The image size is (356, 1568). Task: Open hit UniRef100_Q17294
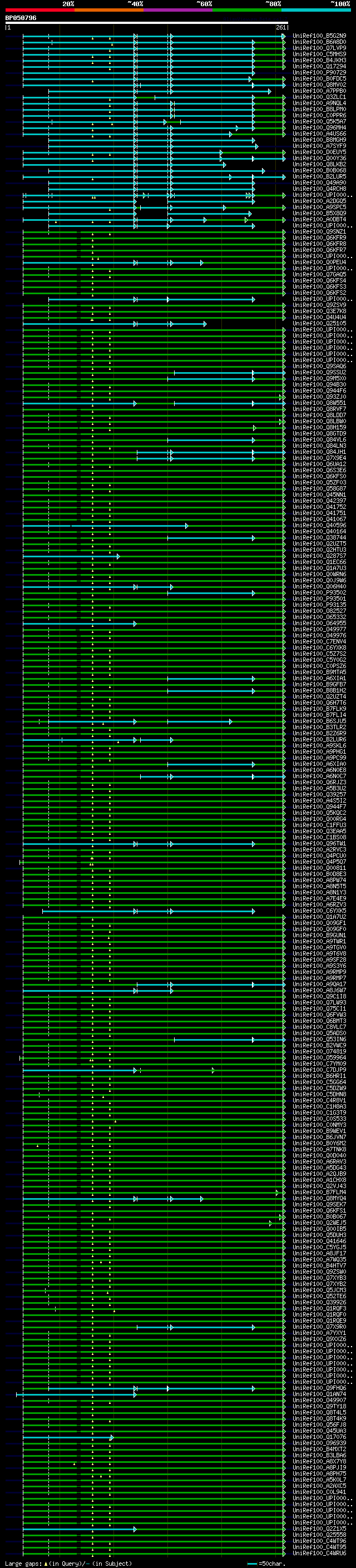coord(319,66)
